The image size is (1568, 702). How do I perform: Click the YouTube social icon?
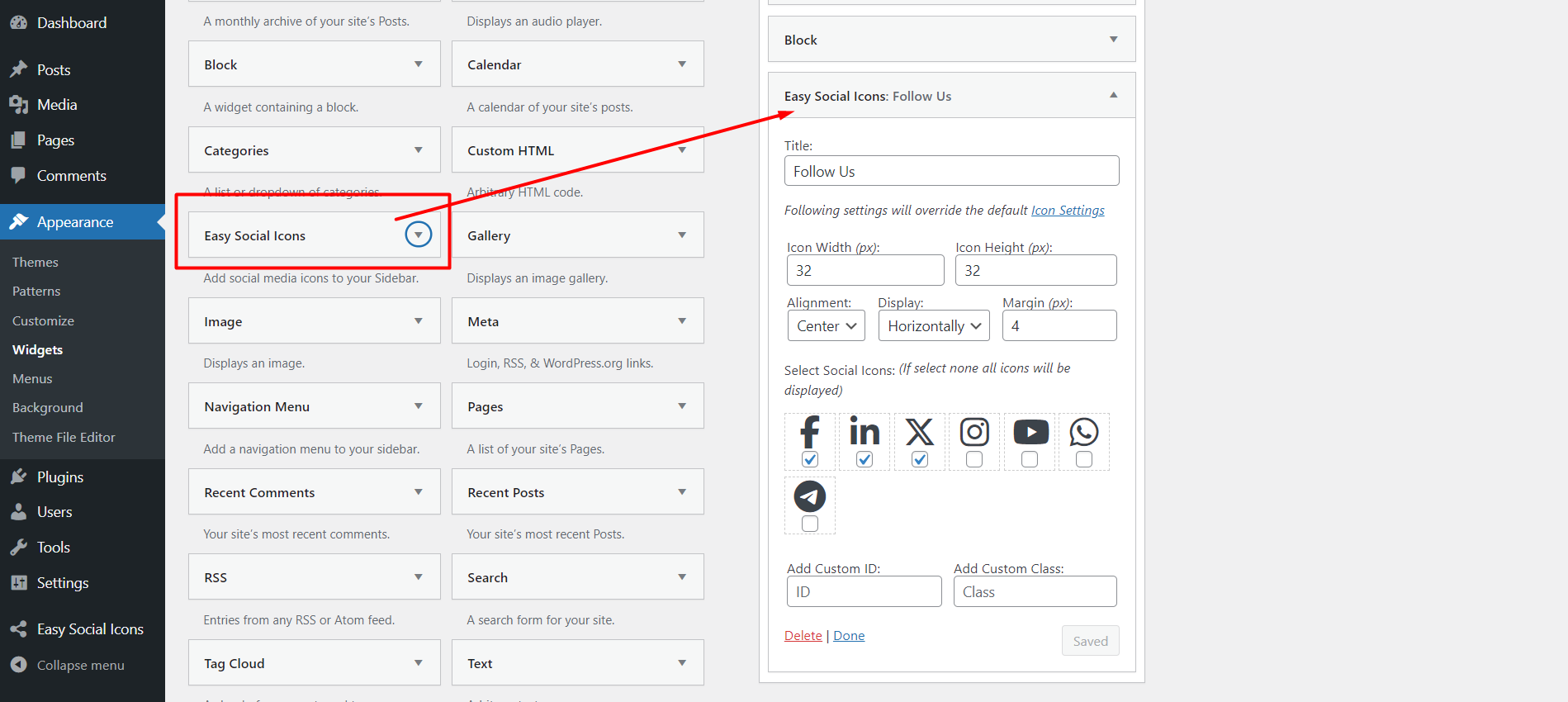[1030, 431]
